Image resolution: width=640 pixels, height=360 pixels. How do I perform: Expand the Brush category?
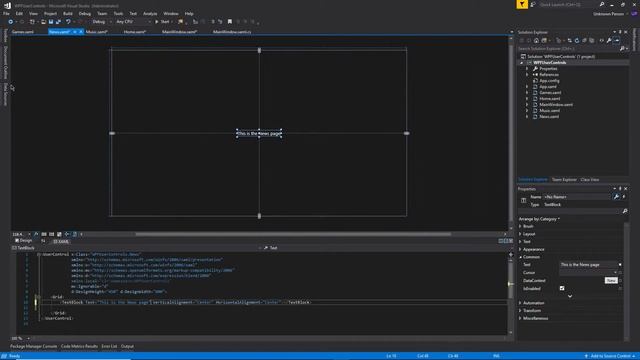(x=520, y=226)
